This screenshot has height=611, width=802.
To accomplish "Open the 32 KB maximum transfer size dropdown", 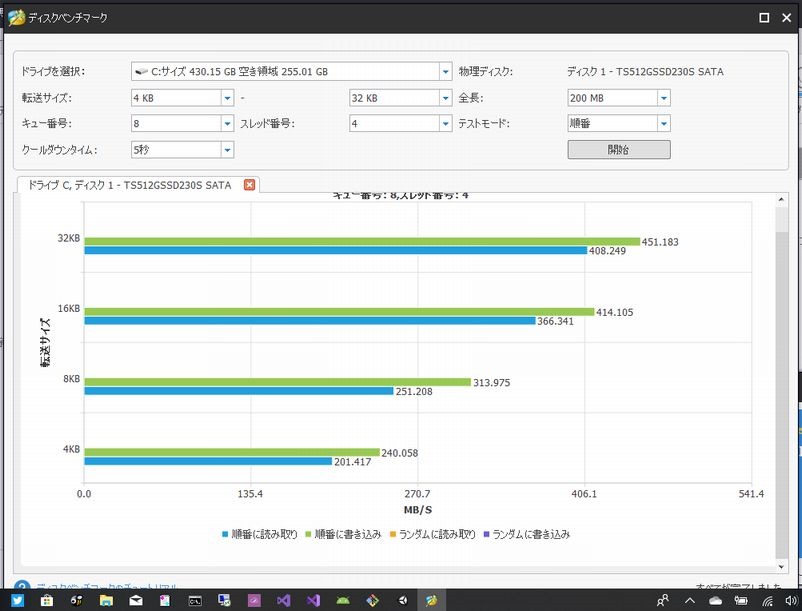I will 445,98.
